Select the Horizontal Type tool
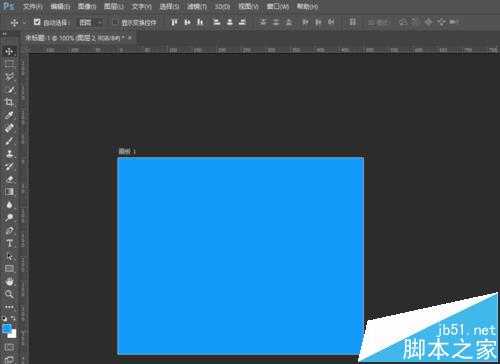500x364 pixels. [x=9, y=243]
